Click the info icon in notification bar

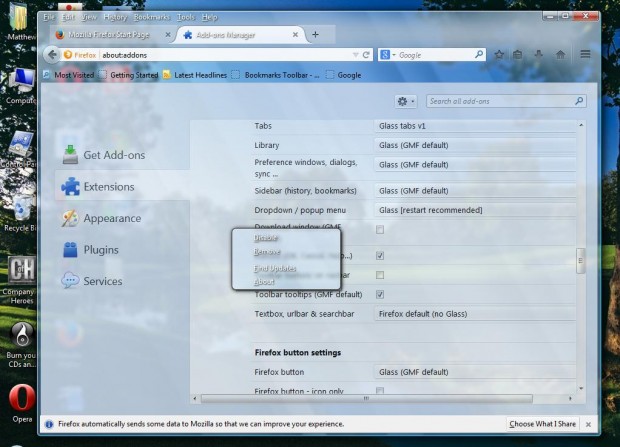(x=49, y=424)
